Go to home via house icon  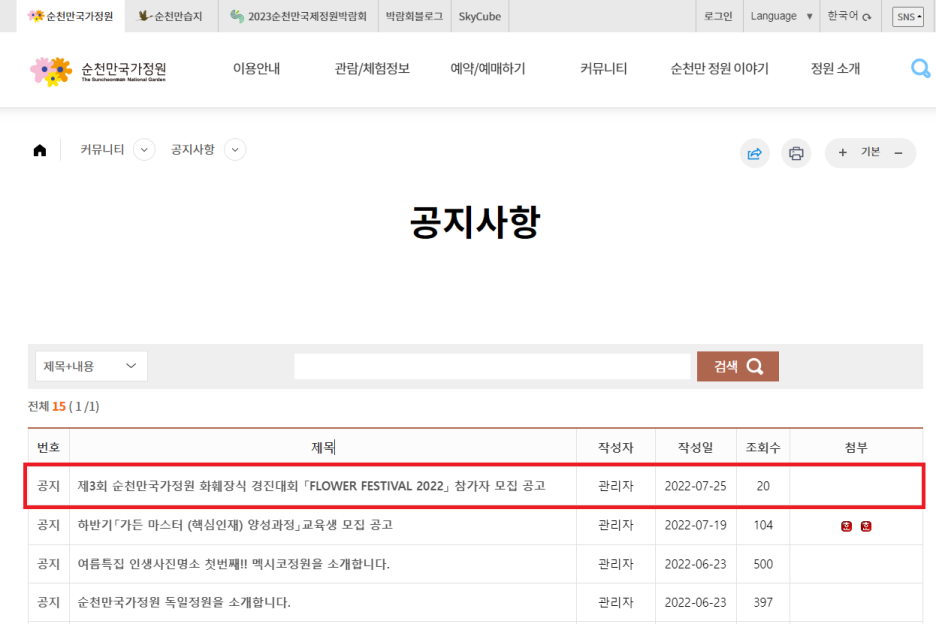click(40, 151)
